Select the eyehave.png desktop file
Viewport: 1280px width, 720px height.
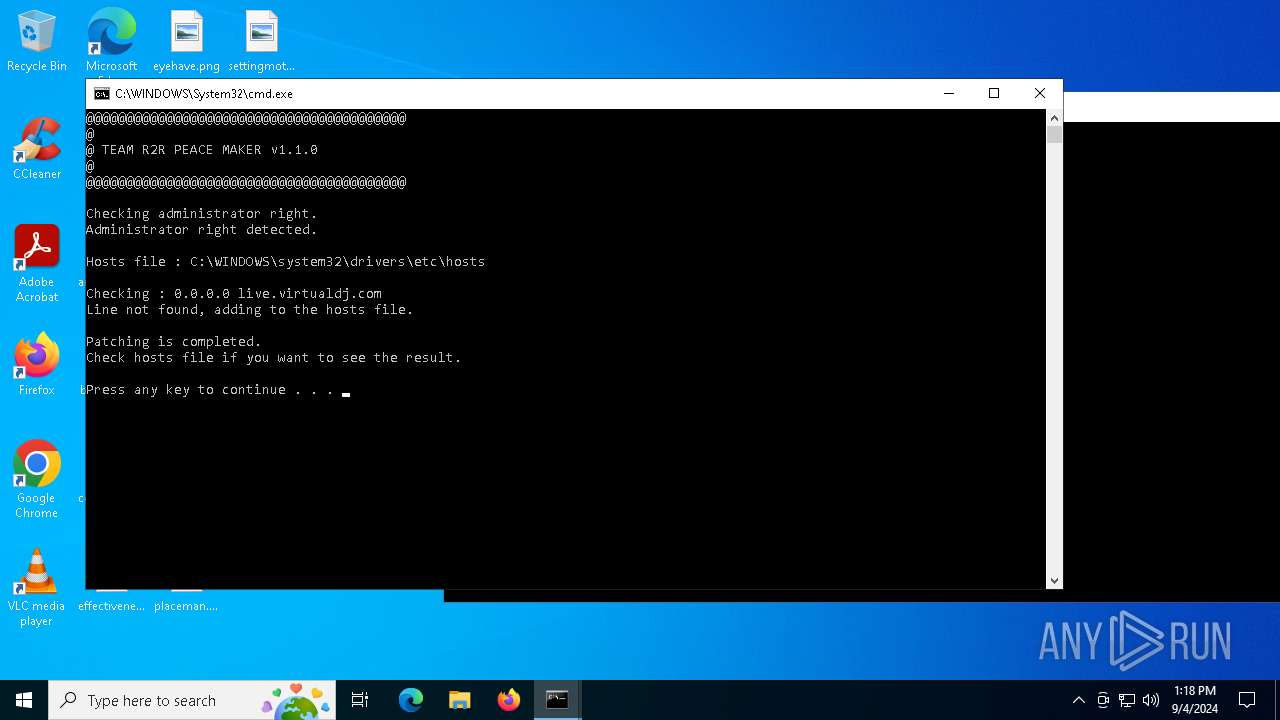point(186,42)
